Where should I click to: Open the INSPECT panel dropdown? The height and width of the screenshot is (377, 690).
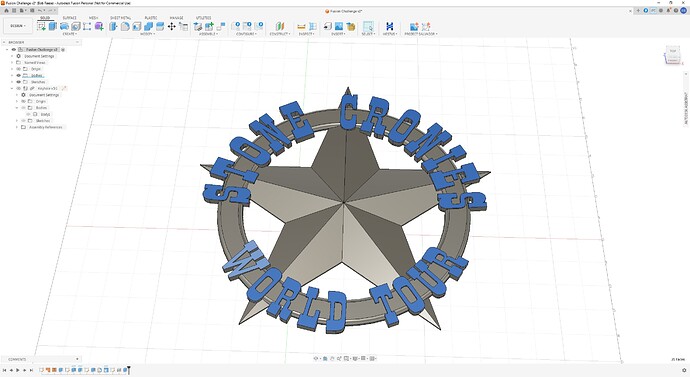coord(306,34)
